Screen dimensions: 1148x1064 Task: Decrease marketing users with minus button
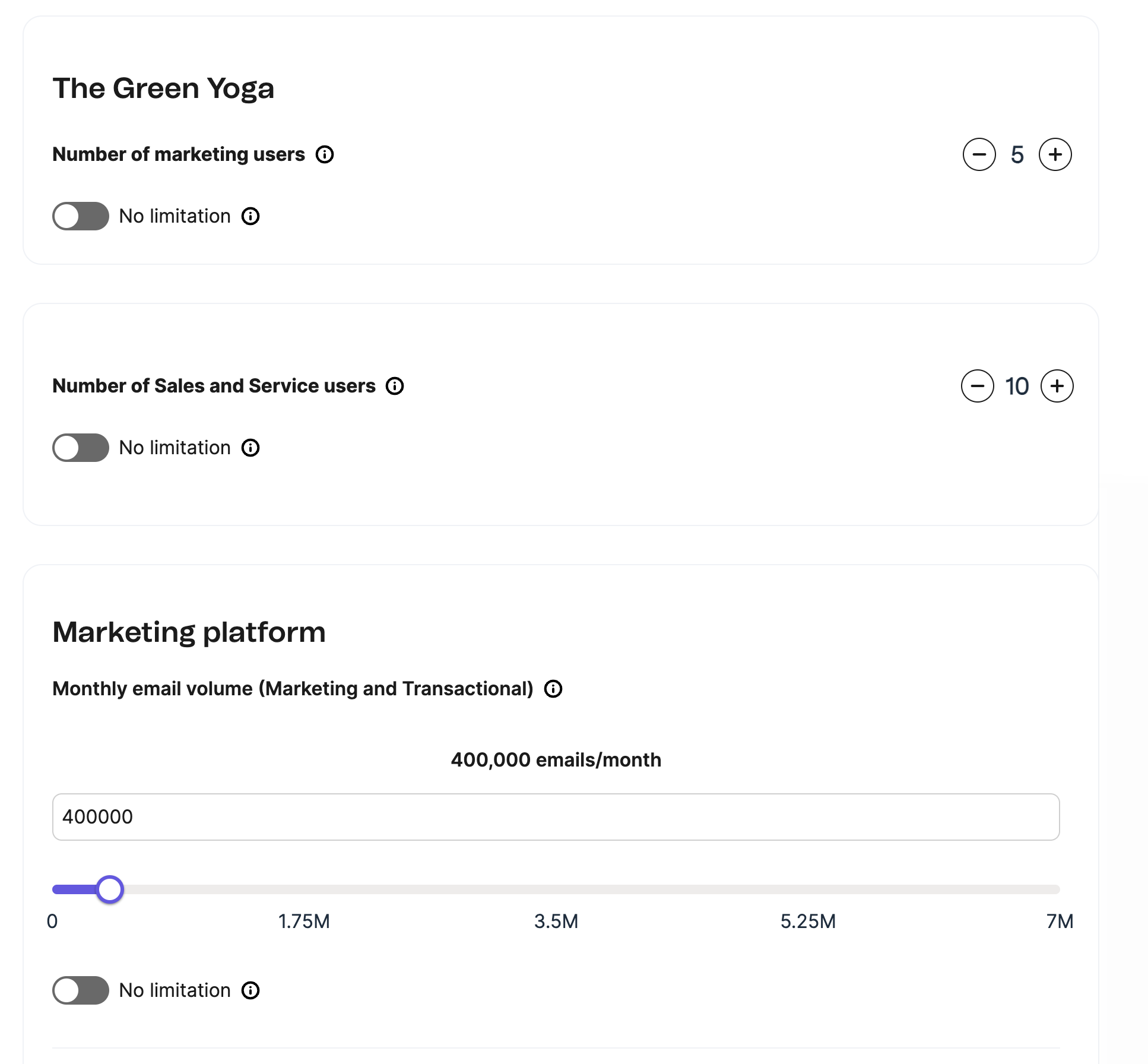pyautogui.click(x=979, y=154)
